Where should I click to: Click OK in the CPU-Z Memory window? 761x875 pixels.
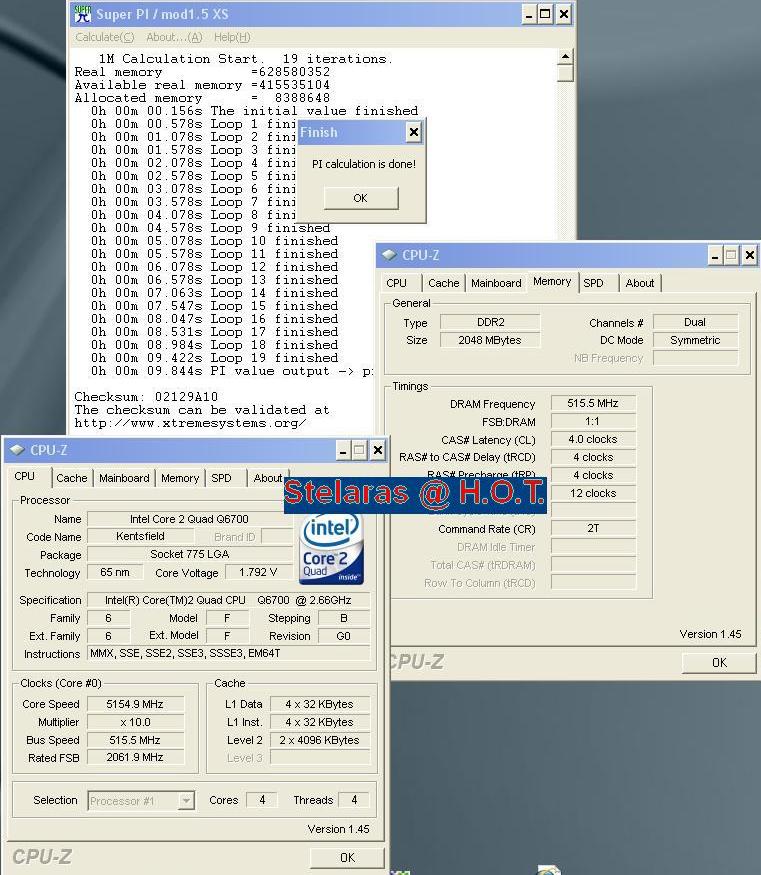pos(719,662)
